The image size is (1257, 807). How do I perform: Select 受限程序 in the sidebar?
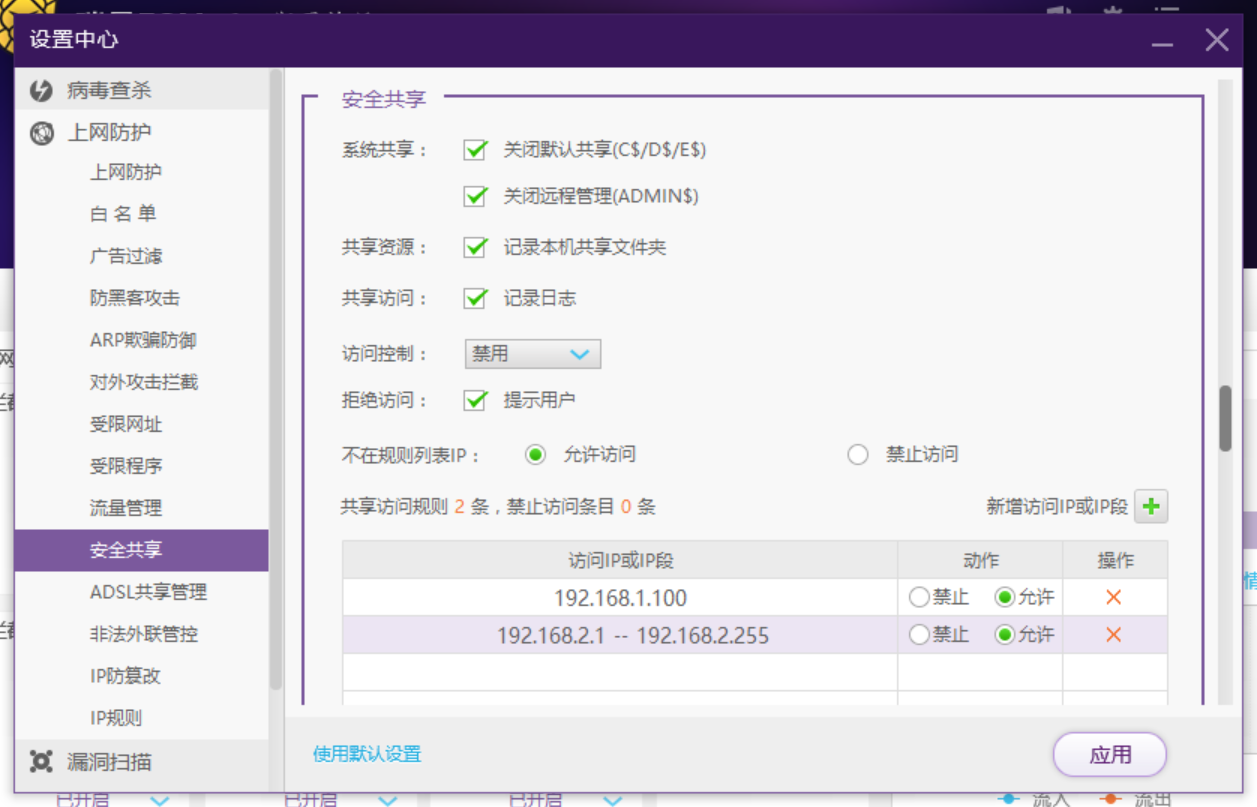[126, 466]
